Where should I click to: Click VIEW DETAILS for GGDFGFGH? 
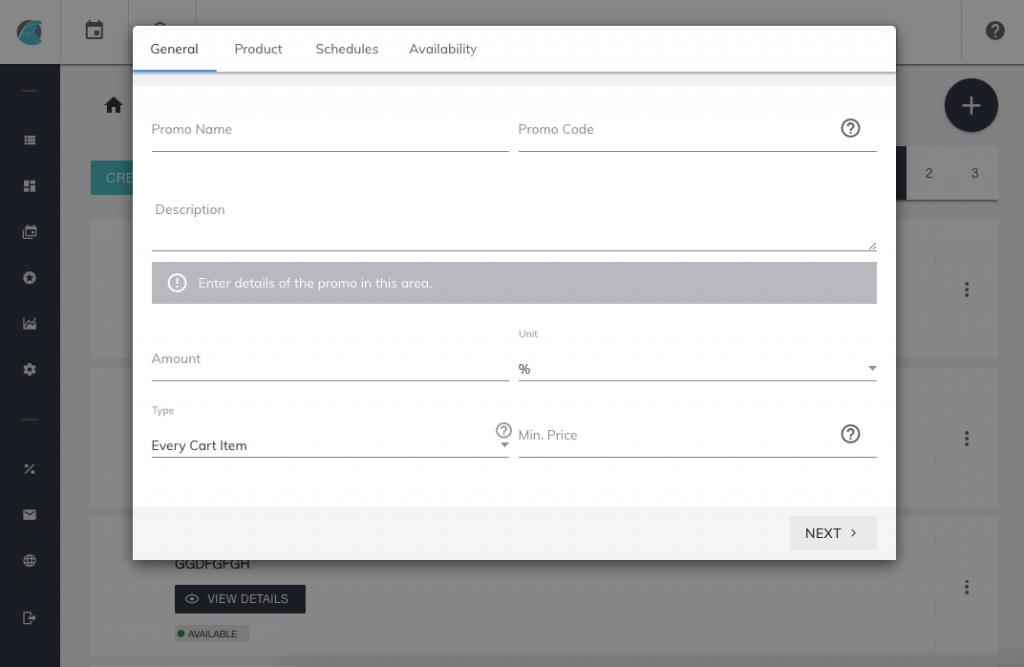[240, 599]
